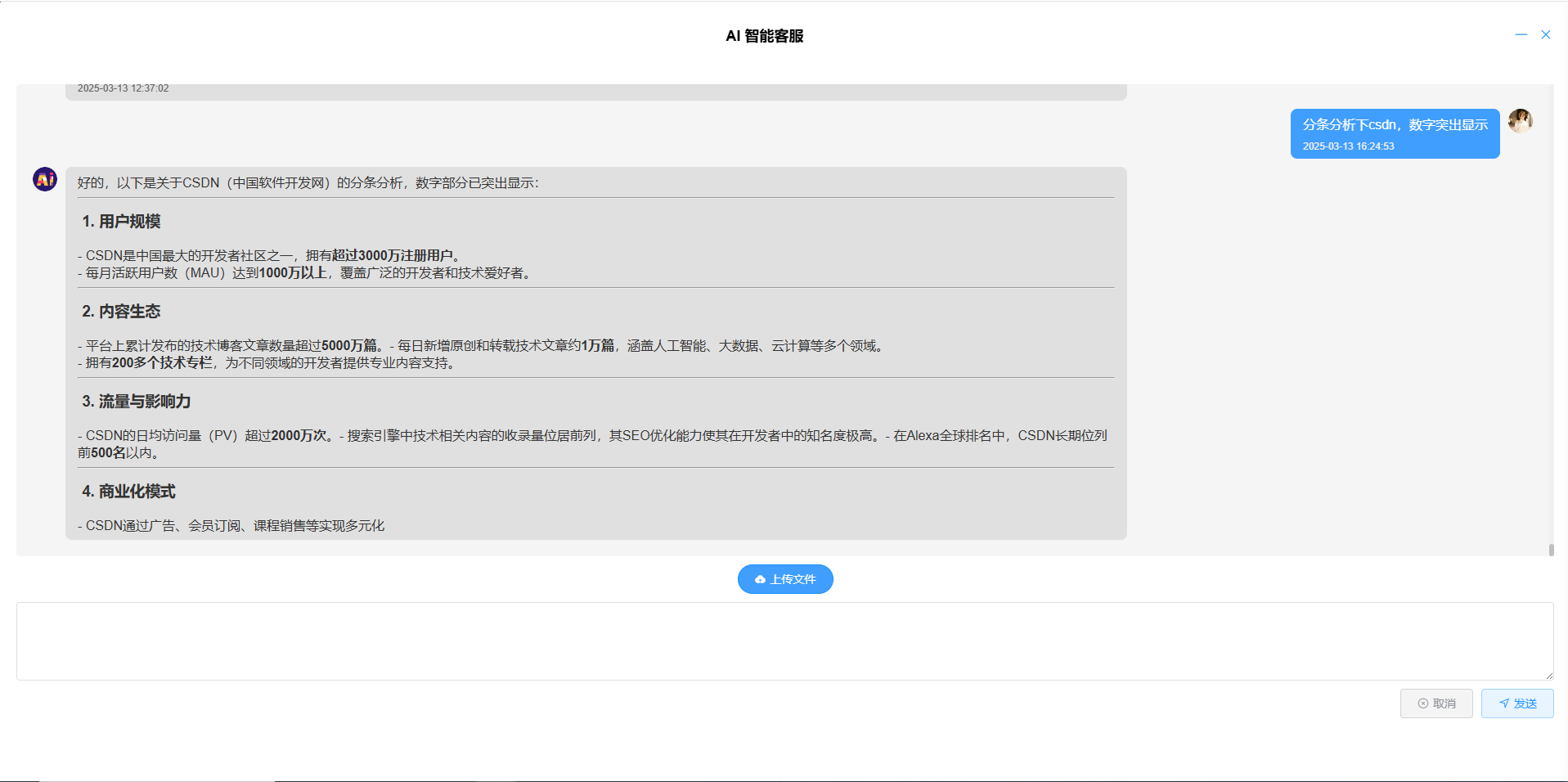Click the user profile avatar

click(x=1521, y=121)
